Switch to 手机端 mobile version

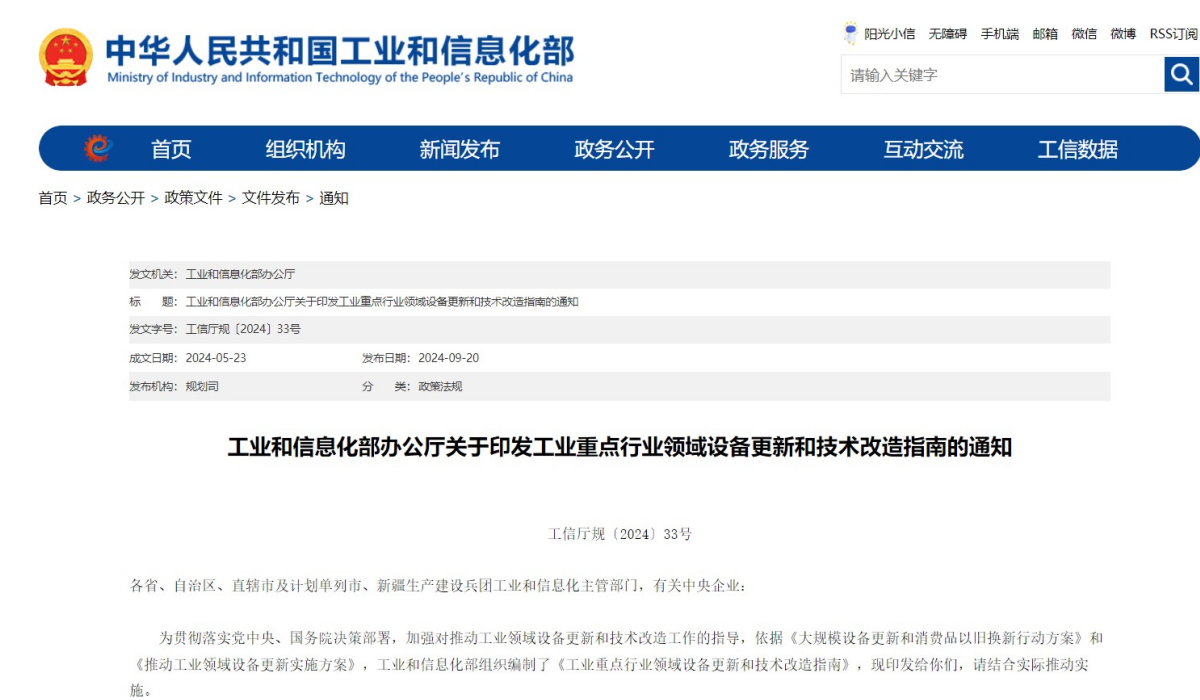(x=1000, y=33)
